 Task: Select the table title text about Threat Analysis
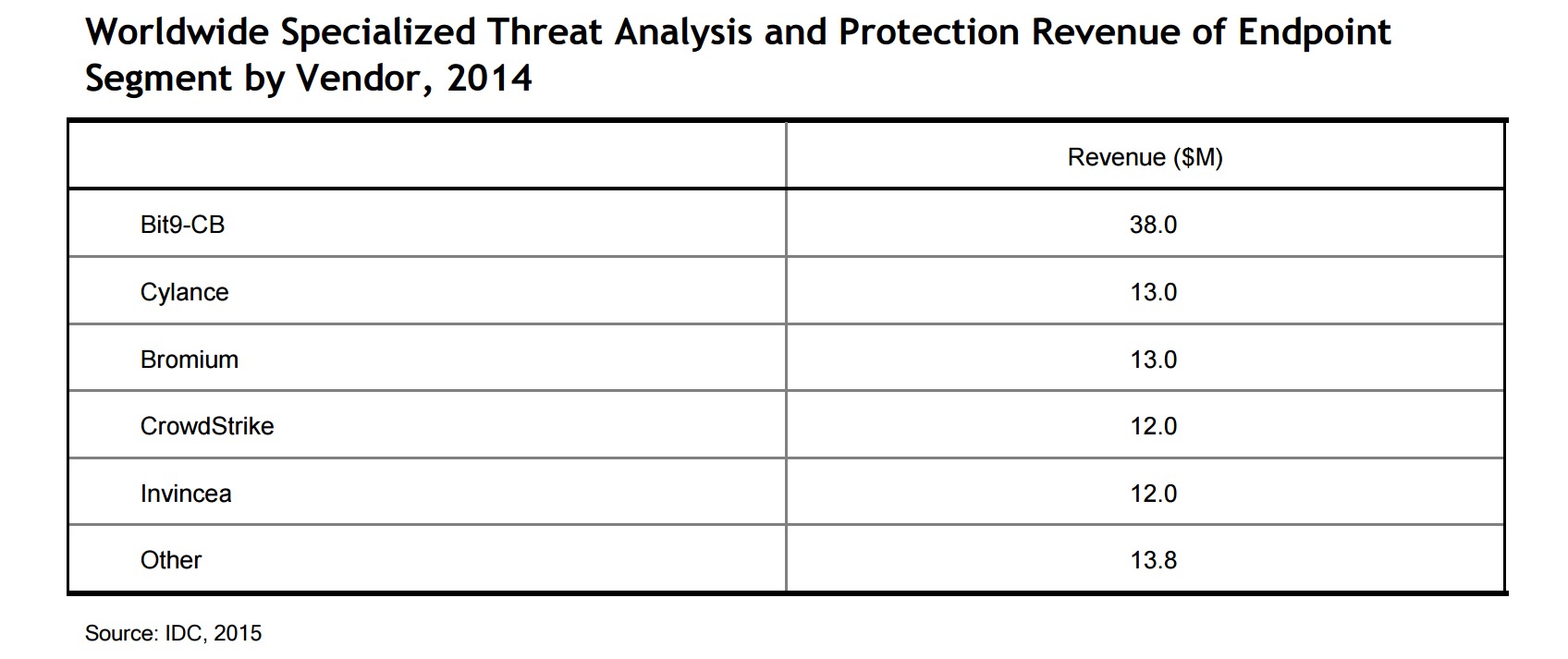tap(738, 55)
